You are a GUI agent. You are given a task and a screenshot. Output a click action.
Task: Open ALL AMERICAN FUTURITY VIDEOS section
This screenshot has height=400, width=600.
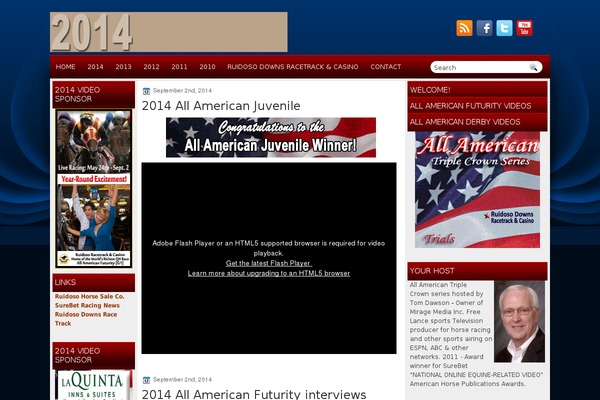click(x=477, y=106)
